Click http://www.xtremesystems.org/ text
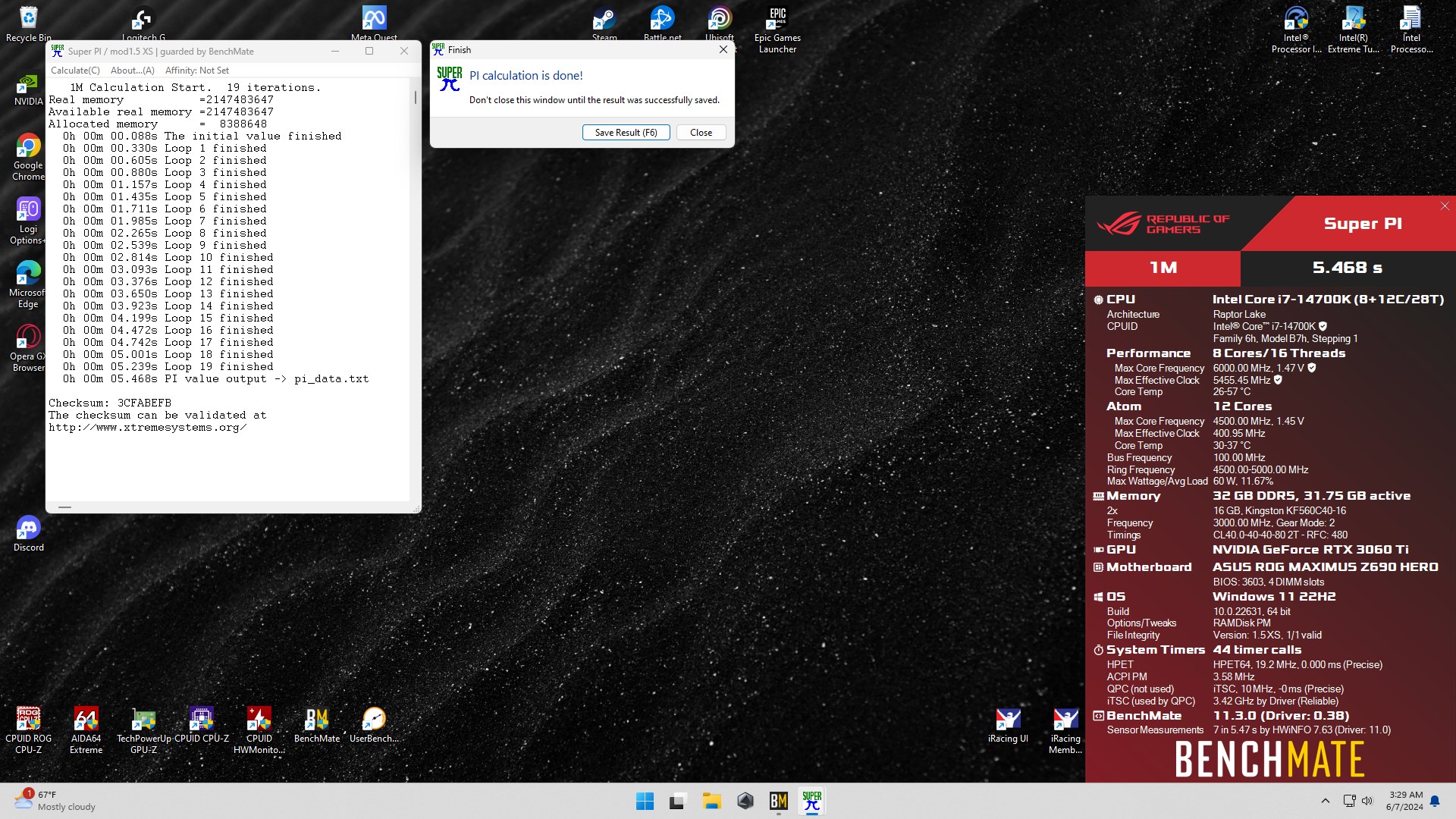 (x=148, y=427)
